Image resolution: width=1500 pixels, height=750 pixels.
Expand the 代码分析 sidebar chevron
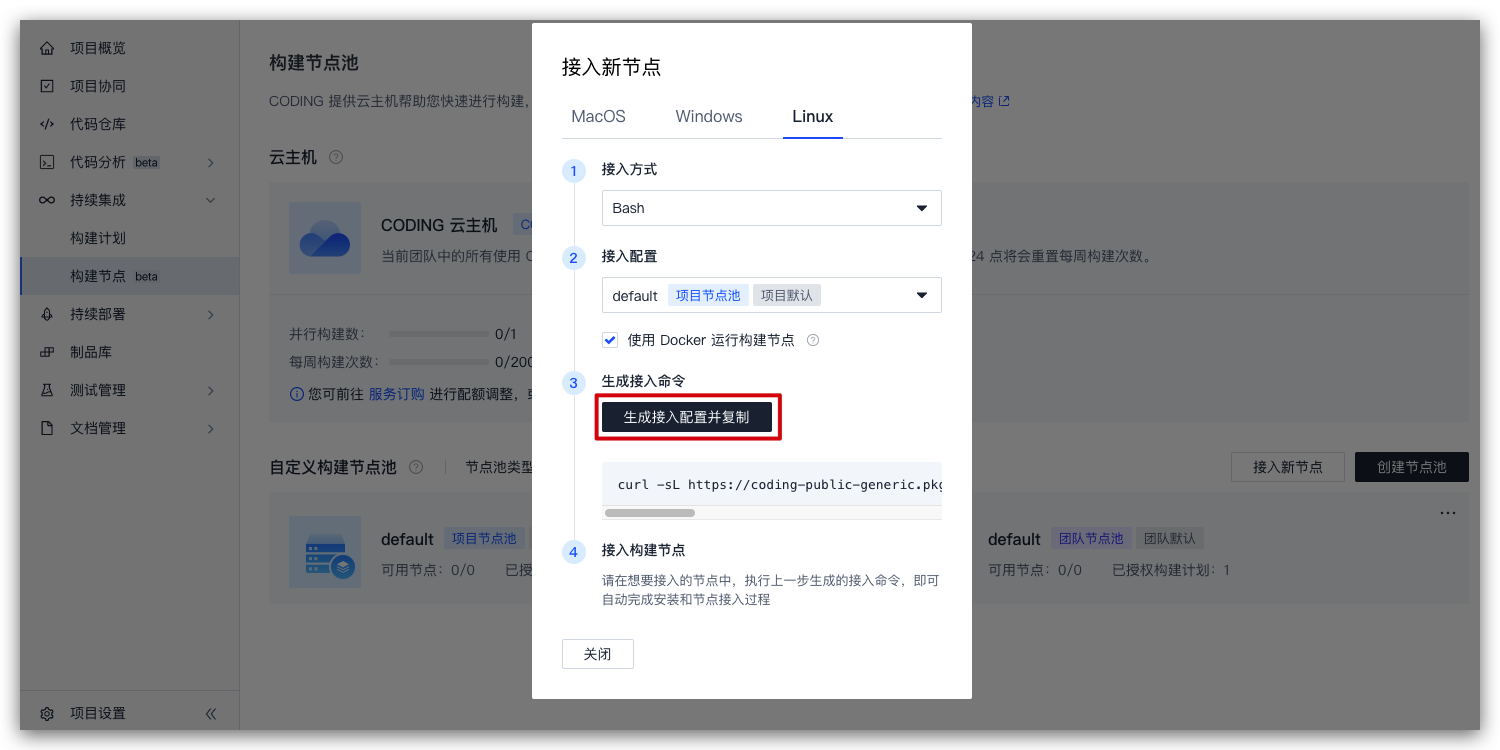tap(211, 162)
